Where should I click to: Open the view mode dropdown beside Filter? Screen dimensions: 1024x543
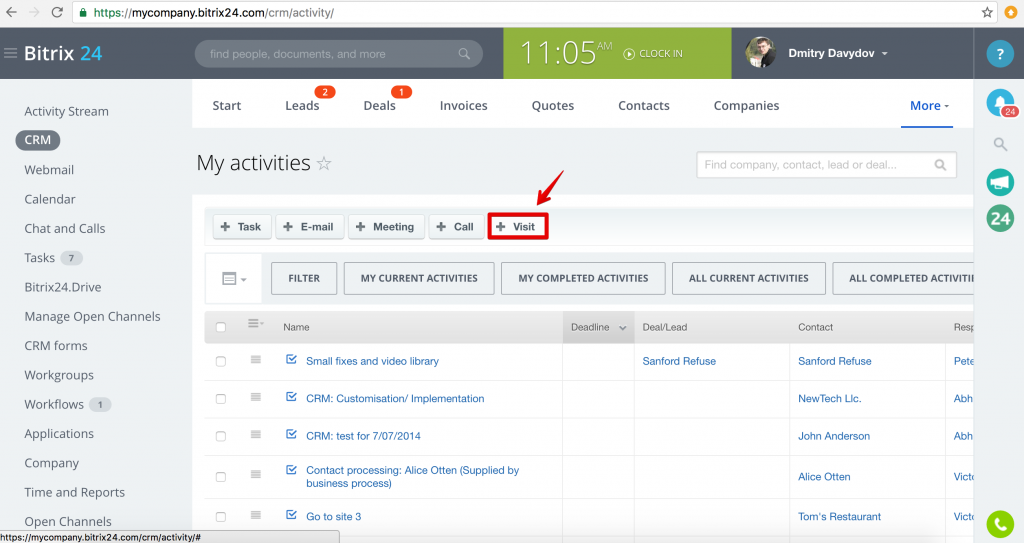[234, 279]
